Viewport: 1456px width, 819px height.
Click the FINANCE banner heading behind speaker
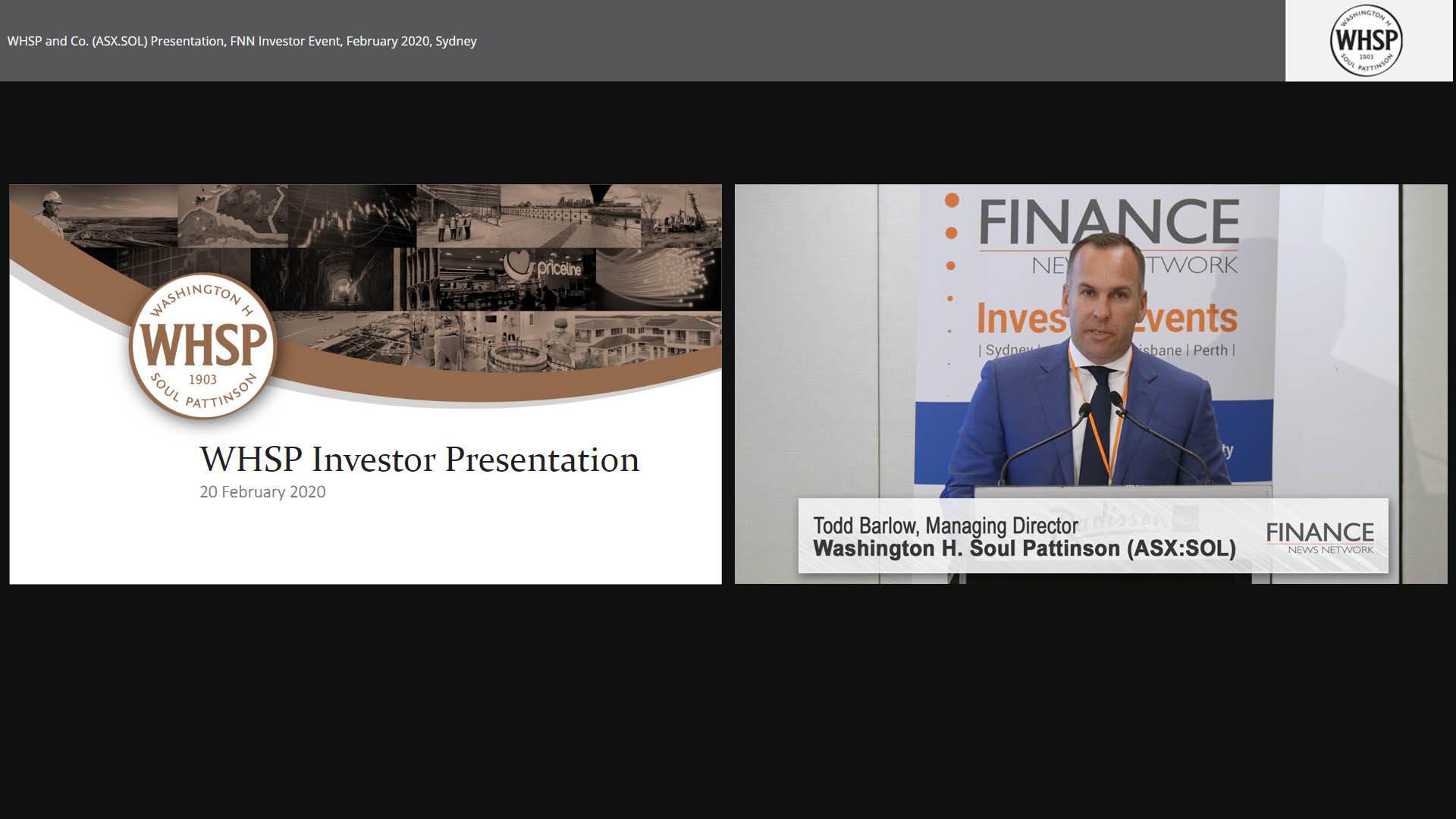[1109, 221]
